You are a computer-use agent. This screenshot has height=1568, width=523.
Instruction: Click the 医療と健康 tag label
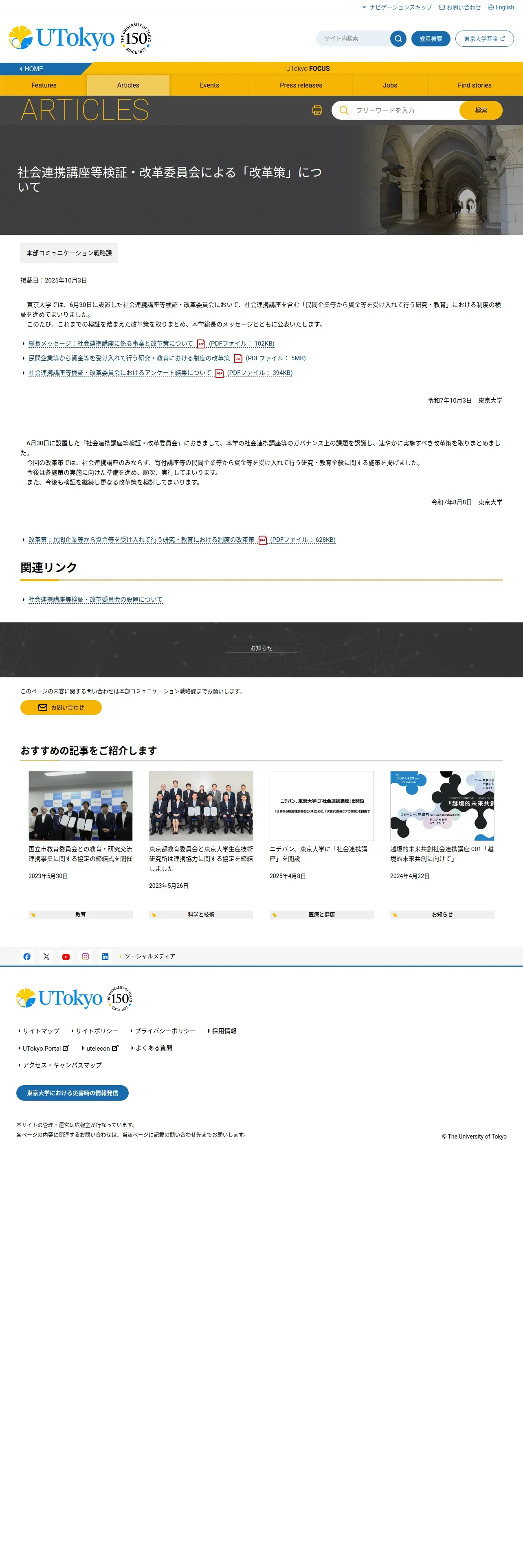click(x=321, y=914)
